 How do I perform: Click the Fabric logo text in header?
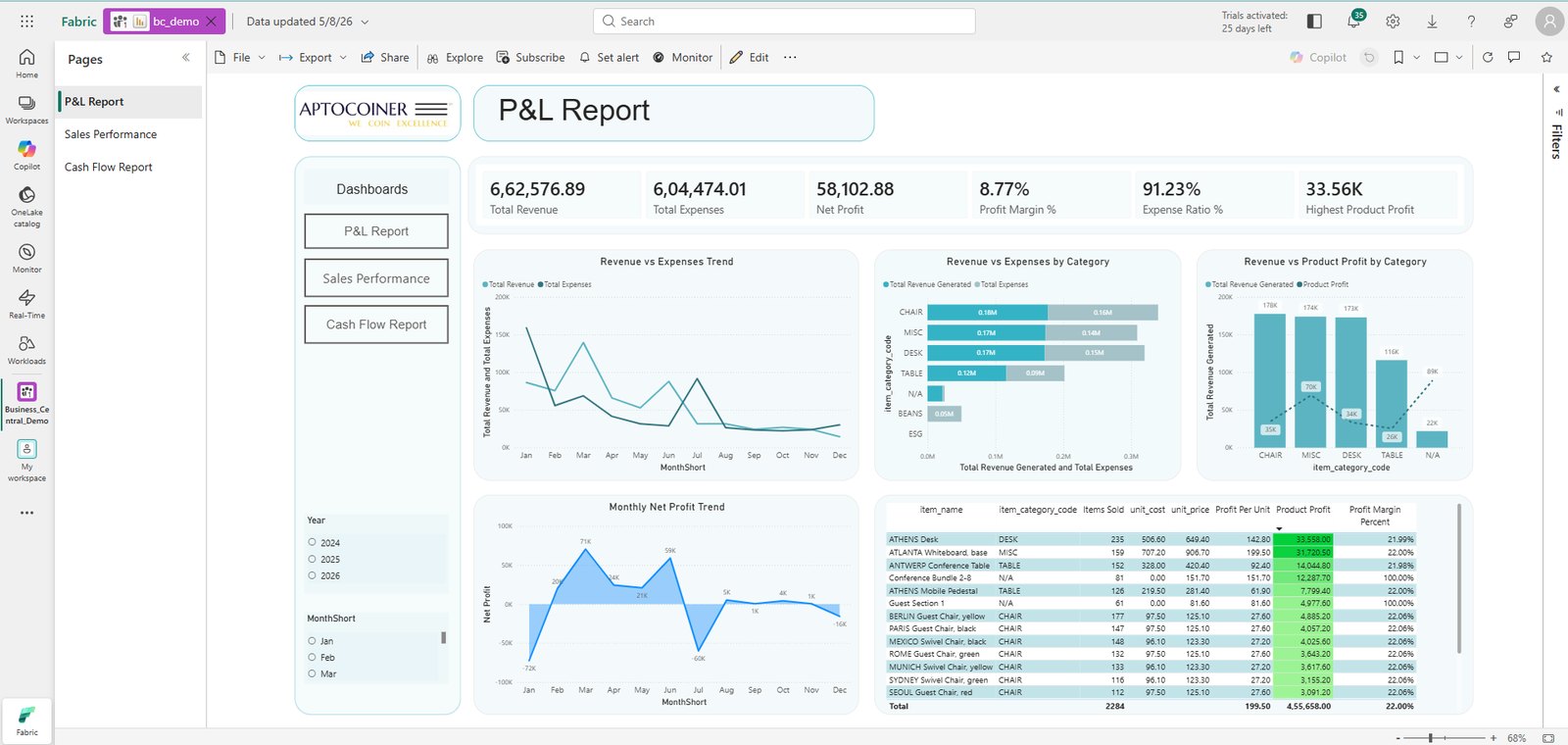78,21
